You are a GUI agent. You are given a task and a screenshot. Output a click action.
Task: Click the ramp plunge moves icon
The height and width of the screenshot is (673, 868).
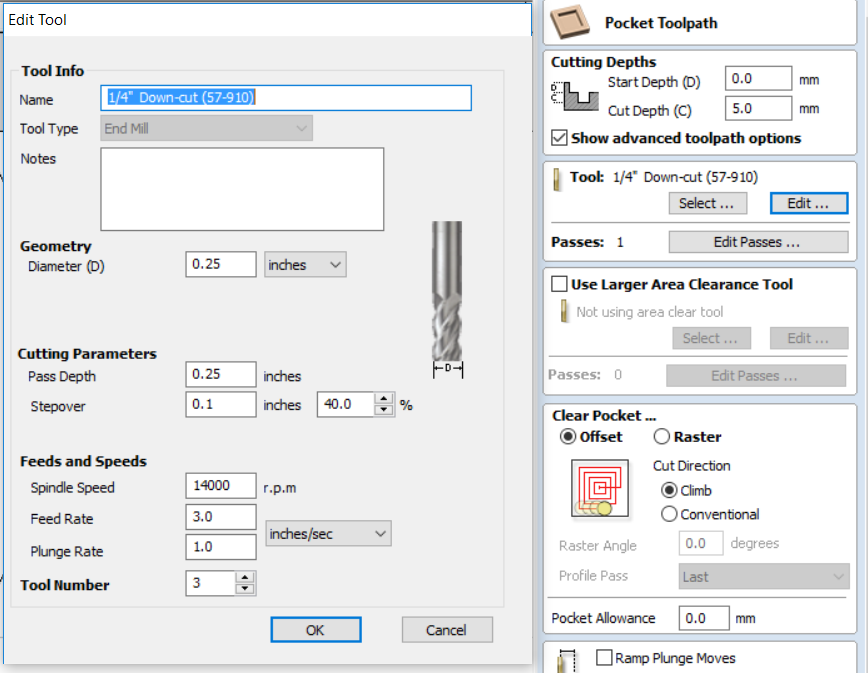566,661
